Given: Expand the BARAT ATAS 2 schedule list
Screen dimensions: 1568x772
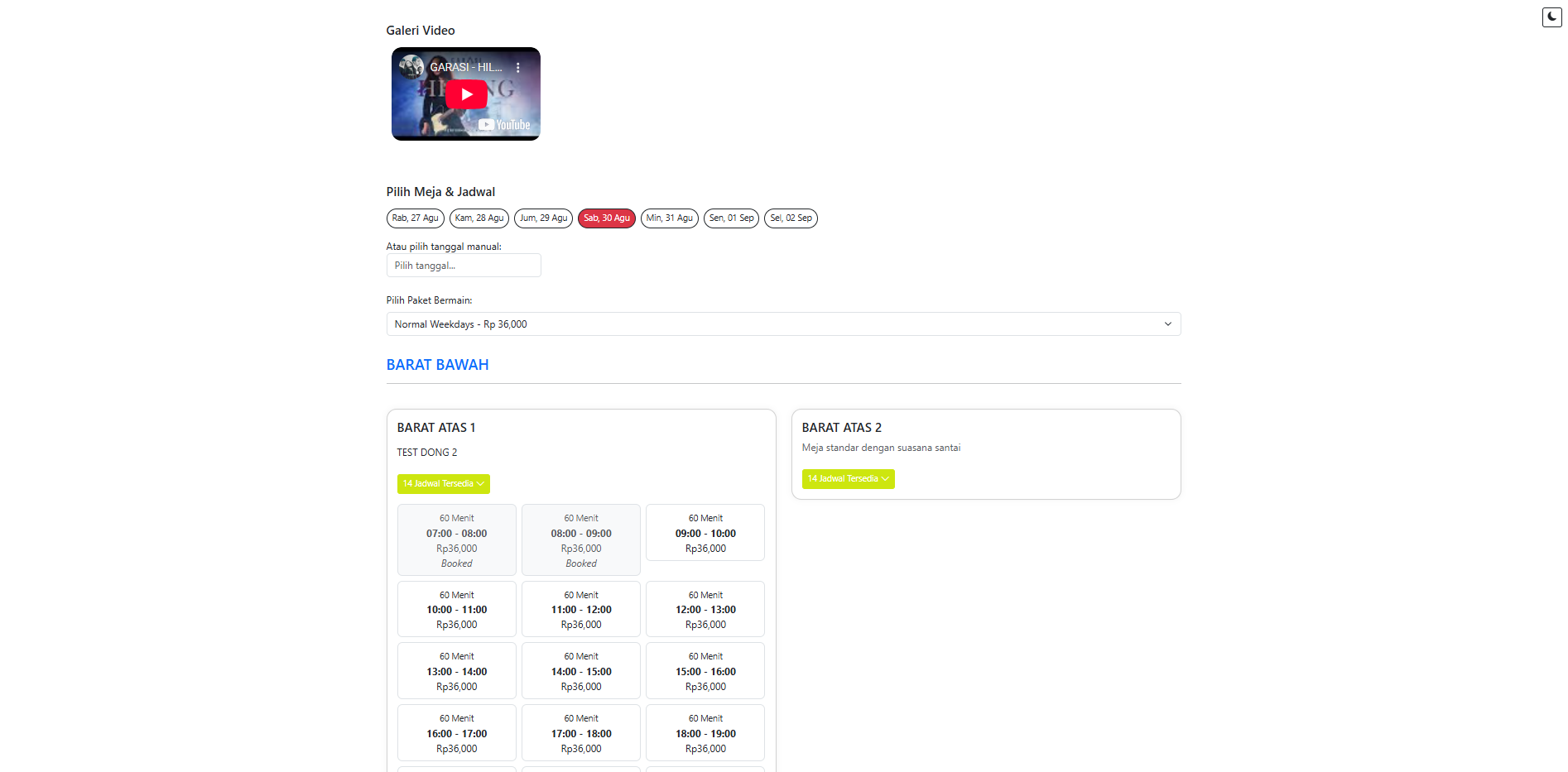Looking at the screenshot, I should (x=848, y=479).
